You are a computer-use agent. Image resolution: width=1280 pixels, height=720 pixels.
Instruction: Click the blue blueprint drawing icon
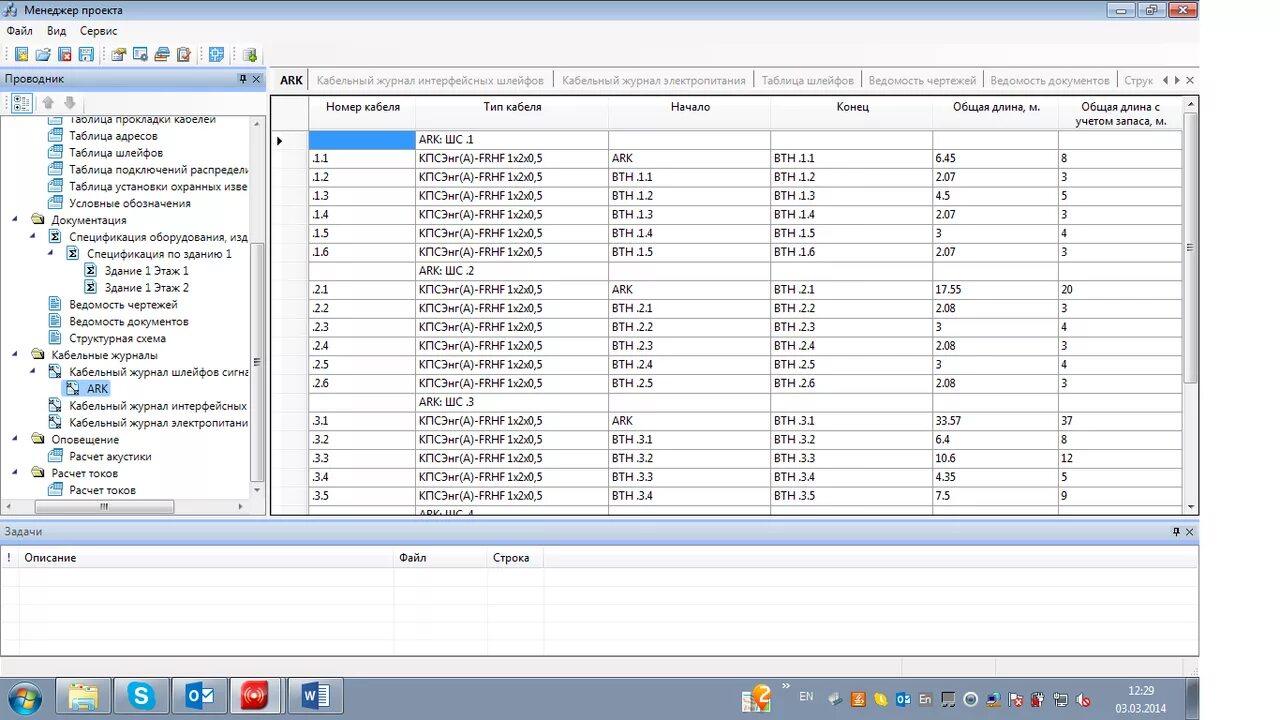216,55
